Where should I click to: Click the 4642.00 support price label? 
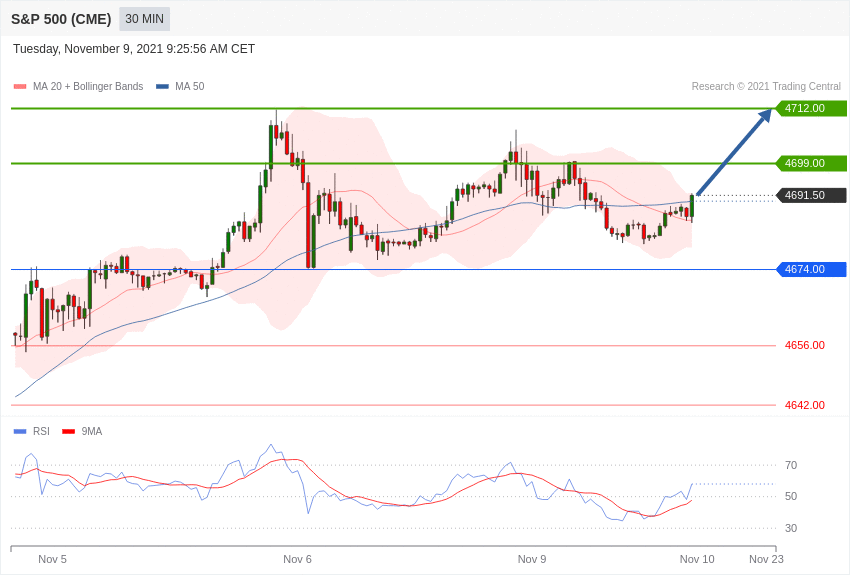tap(805, 405)
